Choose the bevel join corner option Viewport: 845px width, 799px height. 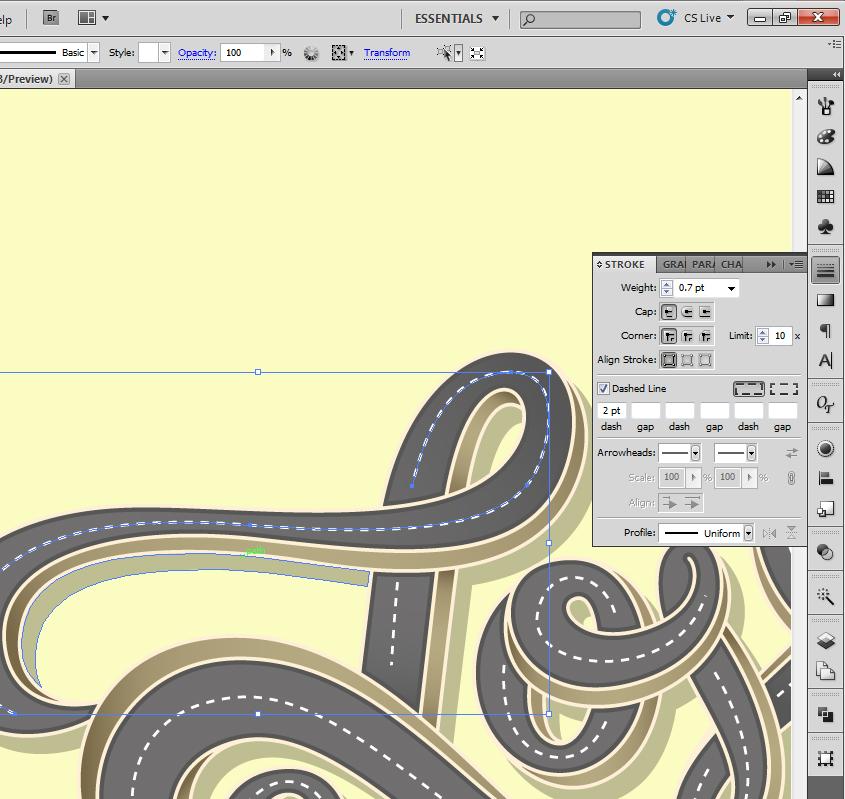(706, 336)
